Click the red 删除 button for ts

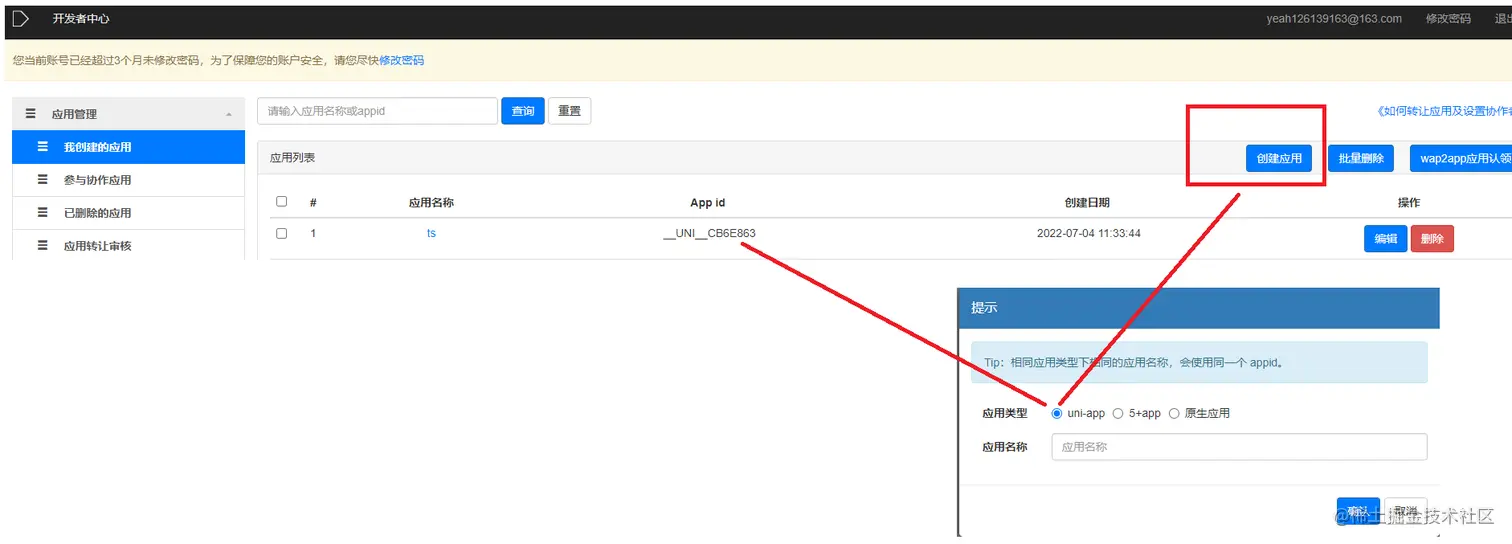(x=1432, y=239)
